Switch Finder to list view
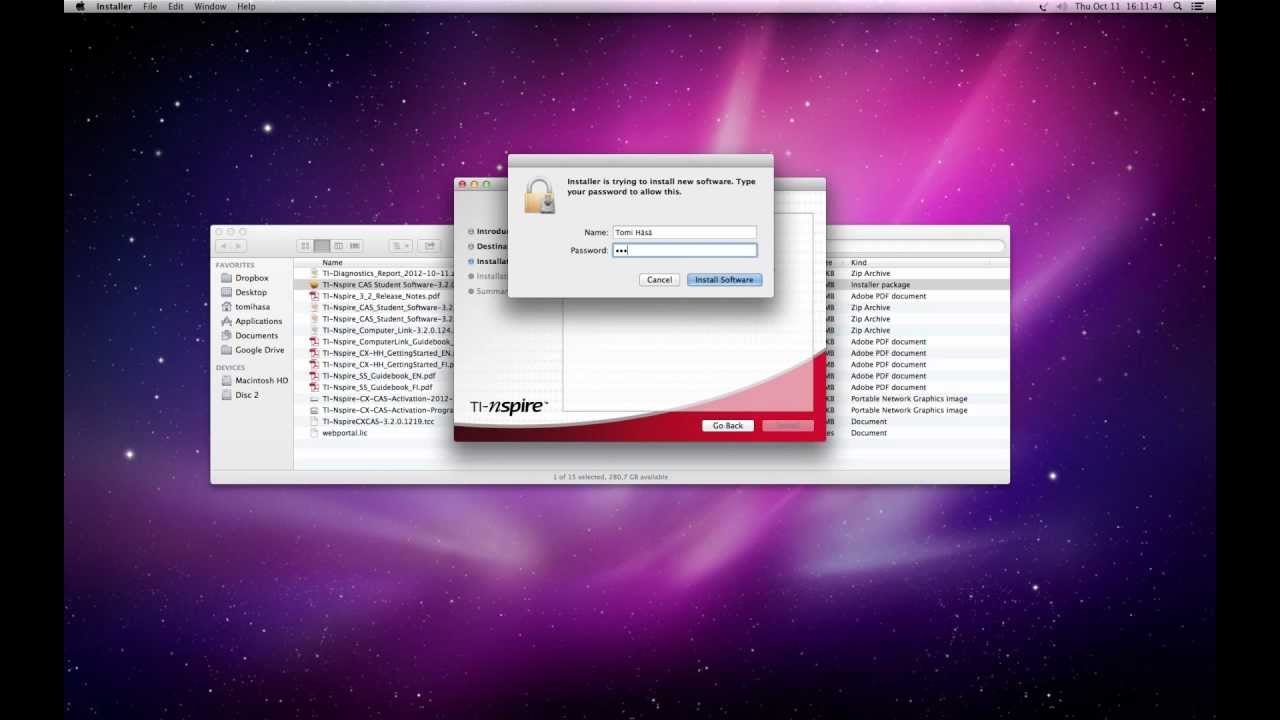The width and height of the screenshot is (1280, 720). [x=322, y=246]
